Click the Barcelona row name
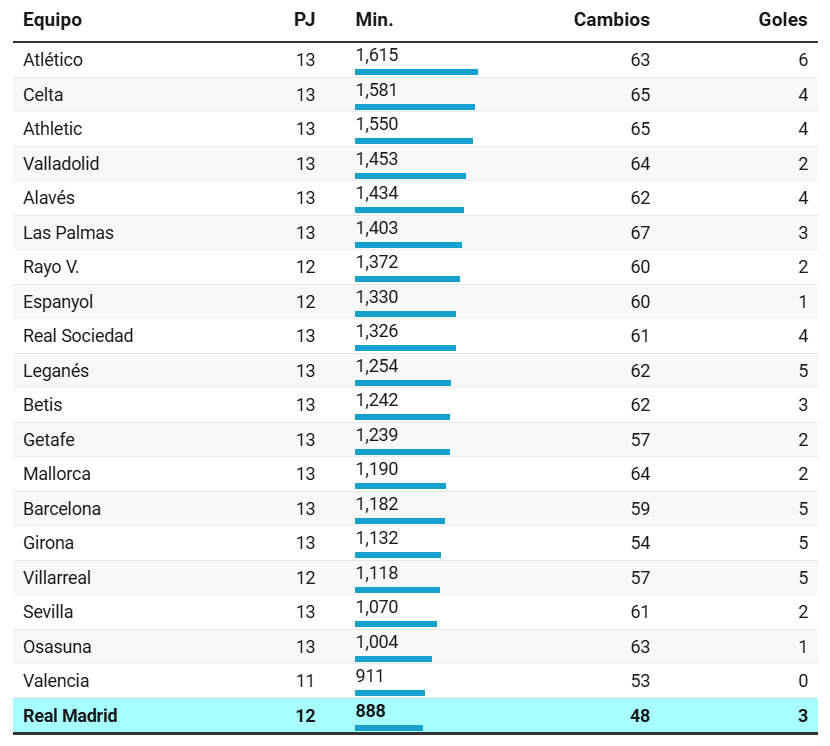This screenshot has width=830, height=746. click(62, 509)
